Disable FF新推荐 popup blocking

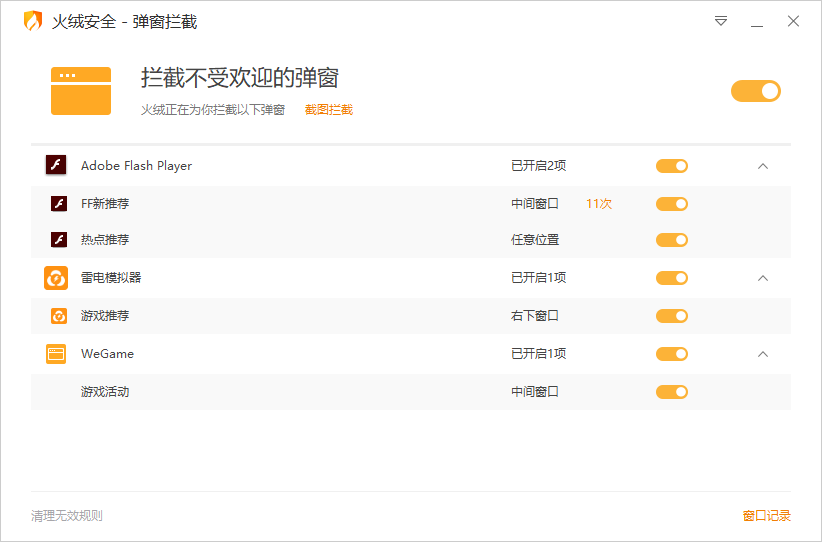tap(672, 204)
